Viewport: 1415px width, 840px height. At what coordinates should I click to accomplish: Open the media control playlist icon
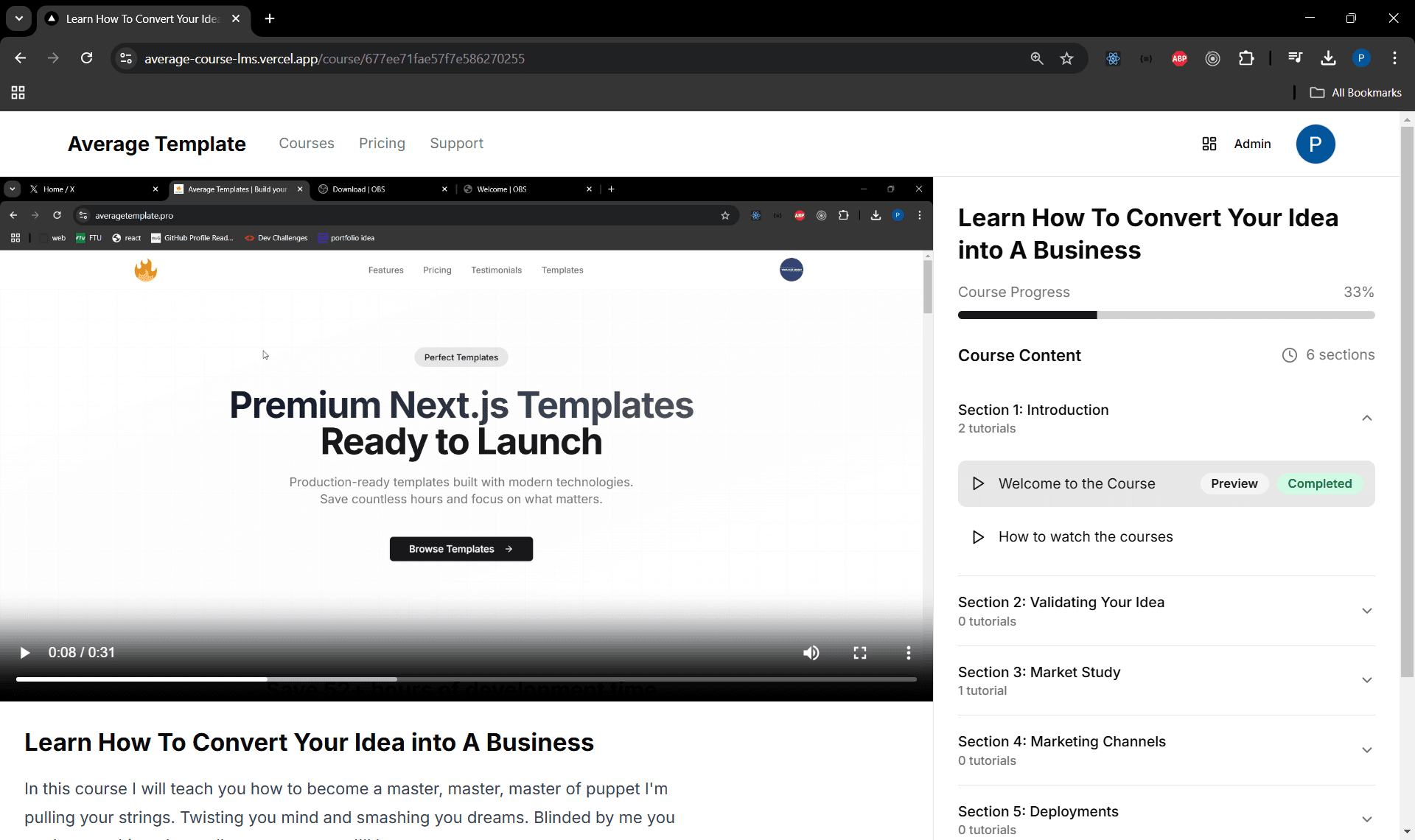(x=1295, y=58)
